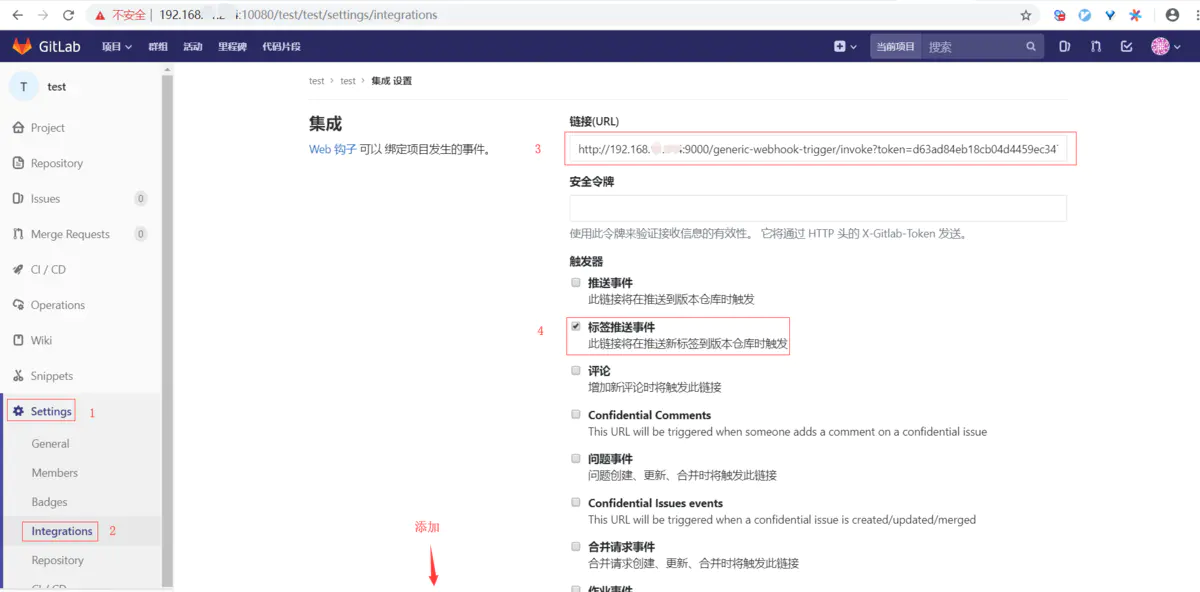Click the blue checkmark extension icon
Image resolution: width=1200 pixels, height=592 pixels.
point(1085,15)
